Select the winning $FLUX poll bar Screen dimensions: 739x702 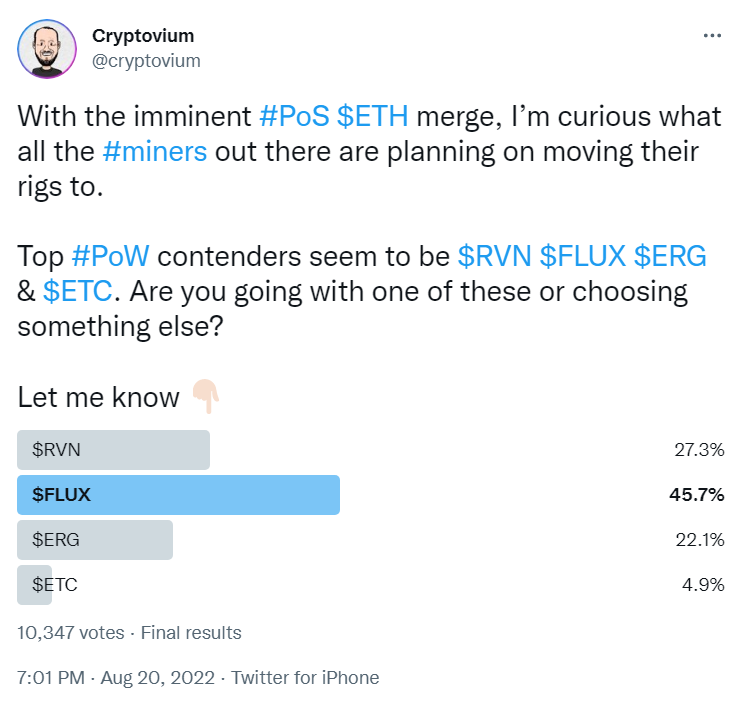click(x=179, y=495)
